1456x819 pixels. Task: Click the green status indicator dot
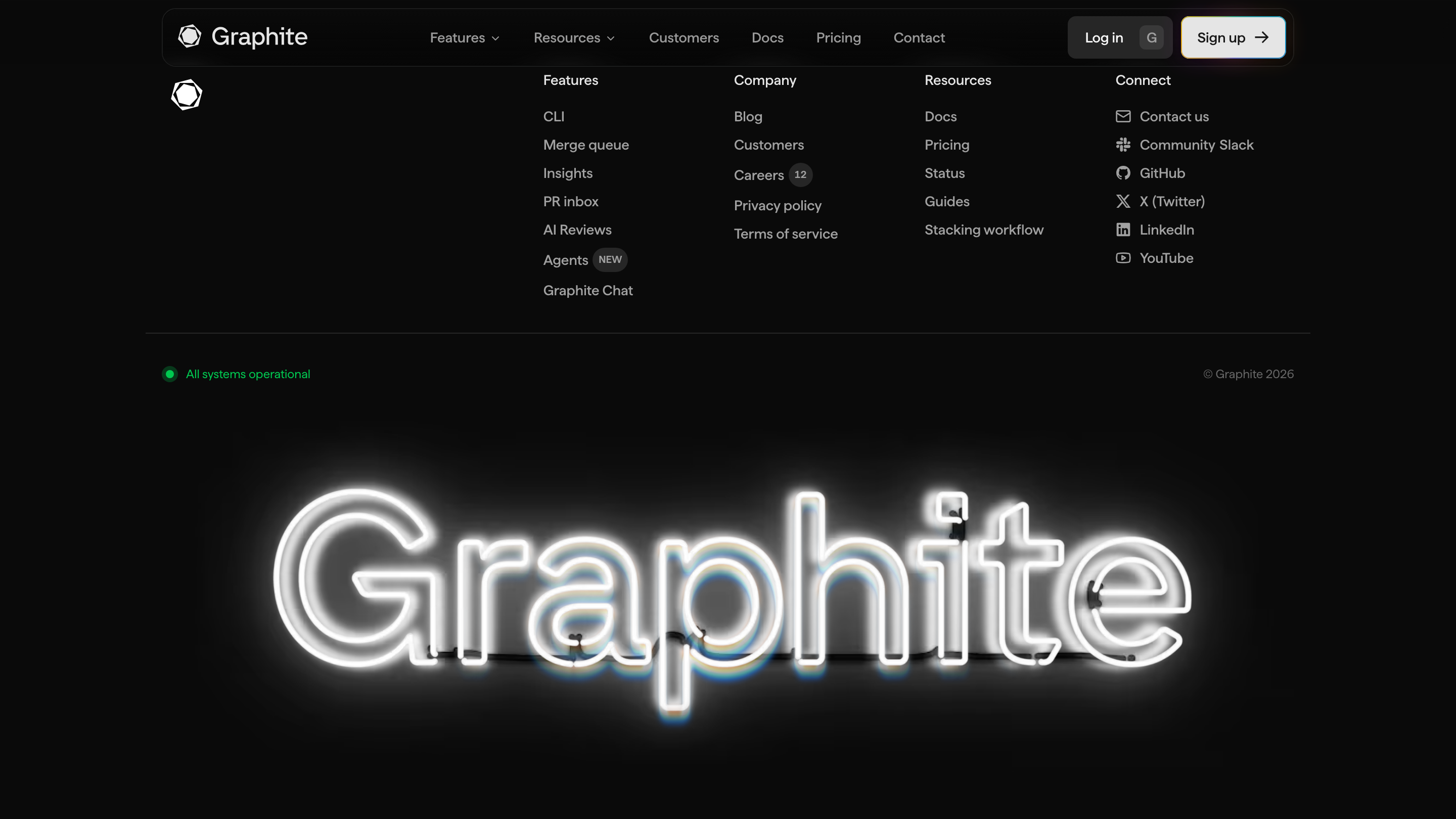[169, 374]
